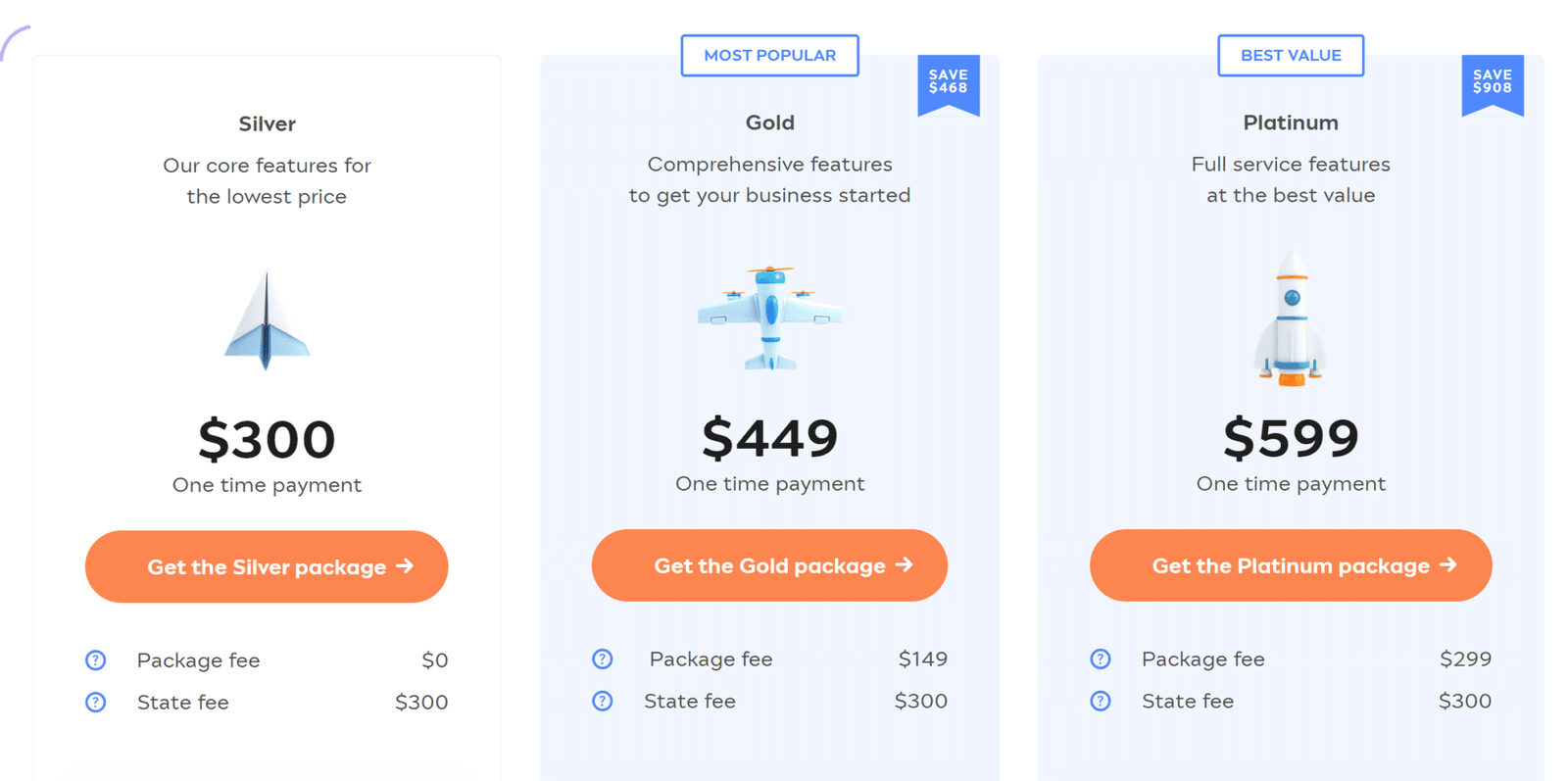
Task: Click the MOST POPULAR badge
Action: coord(770,56)
